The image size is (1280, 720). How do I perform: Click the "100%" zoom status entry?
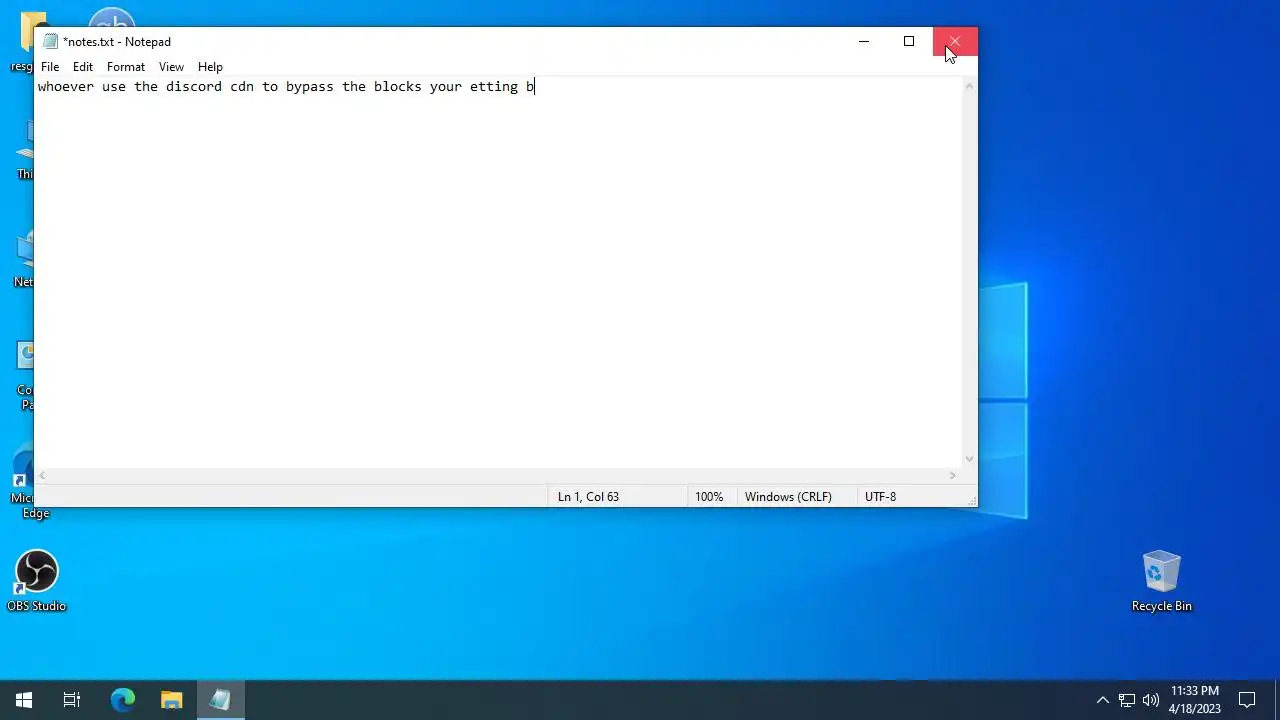[709, 497]
